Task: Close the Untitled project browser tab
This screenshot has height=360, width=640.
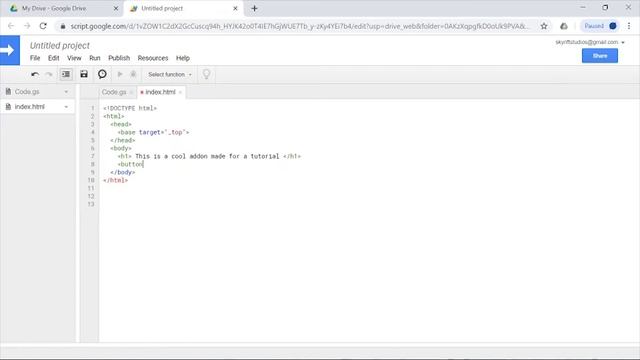Action: pyautogui.click(x=235, y=8)
